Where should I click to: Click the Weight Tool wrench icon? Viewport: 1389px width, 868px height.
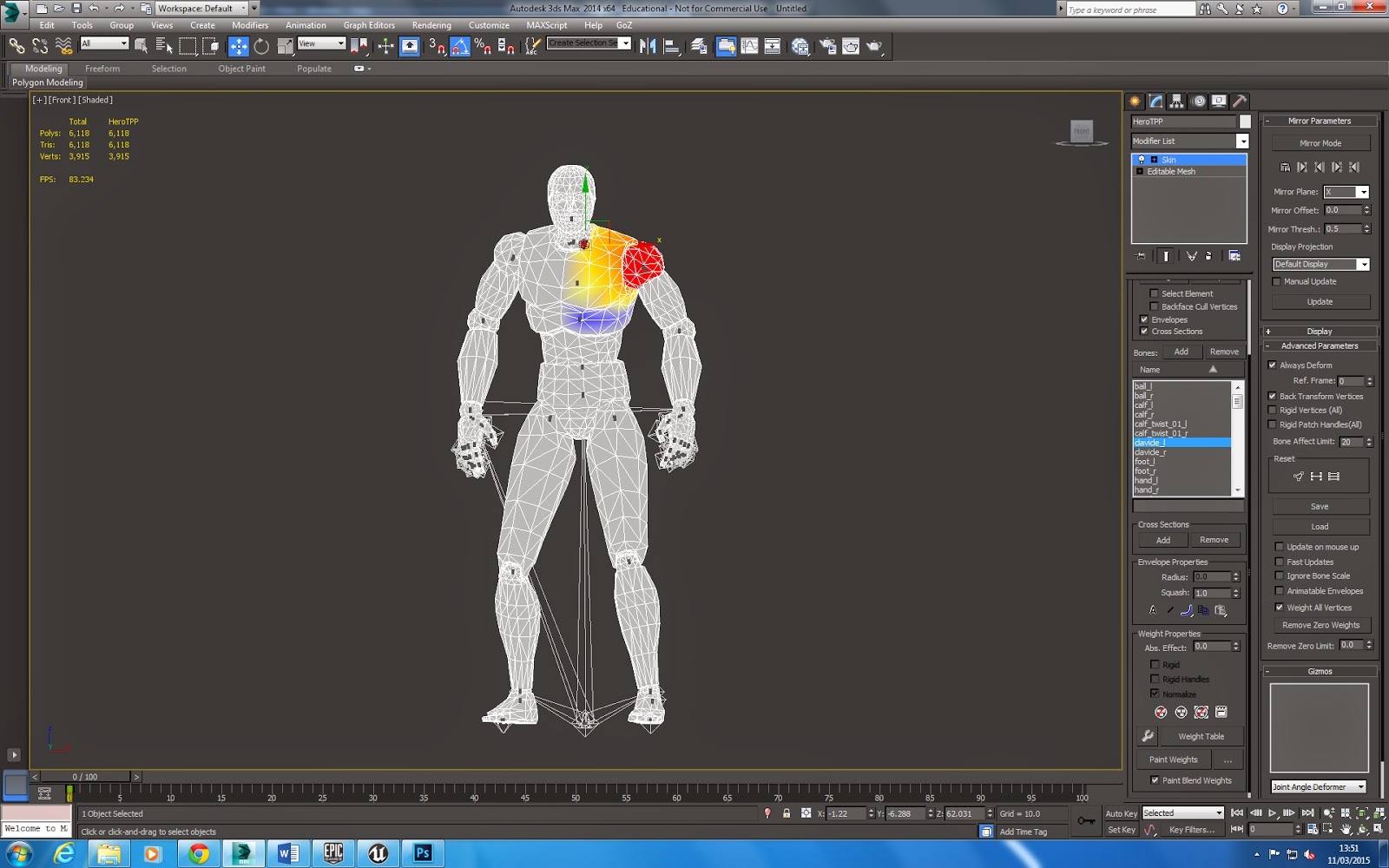(1148, 736)
